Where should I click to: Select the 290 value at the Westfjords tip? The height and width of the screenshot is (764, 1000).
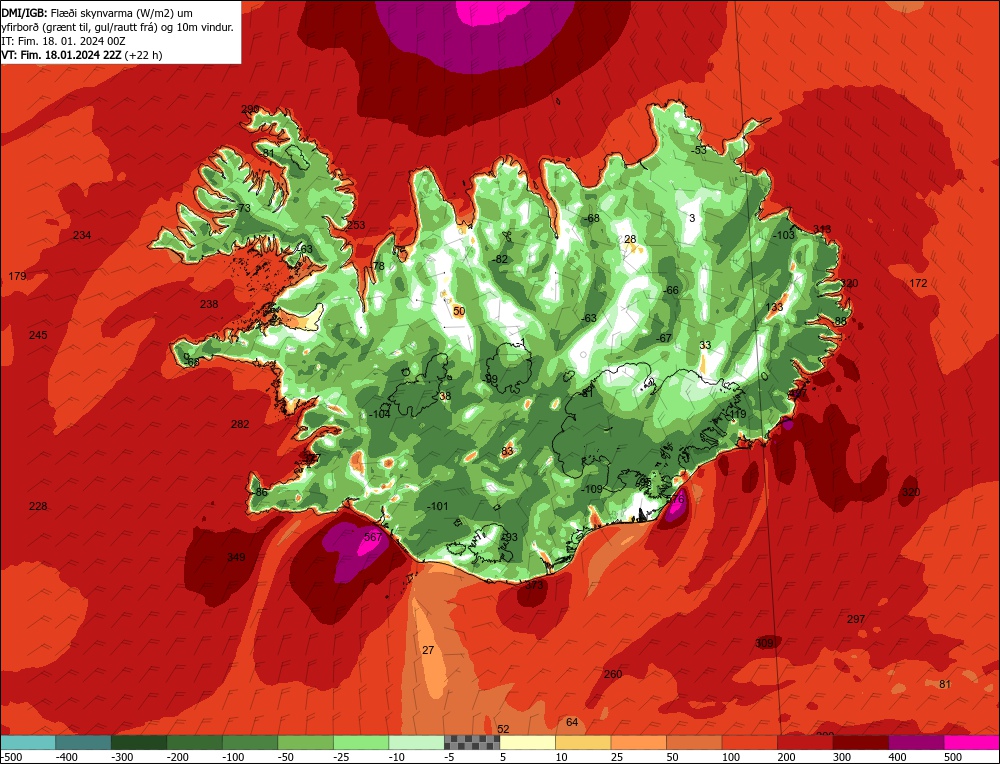(x=250, y=109)
